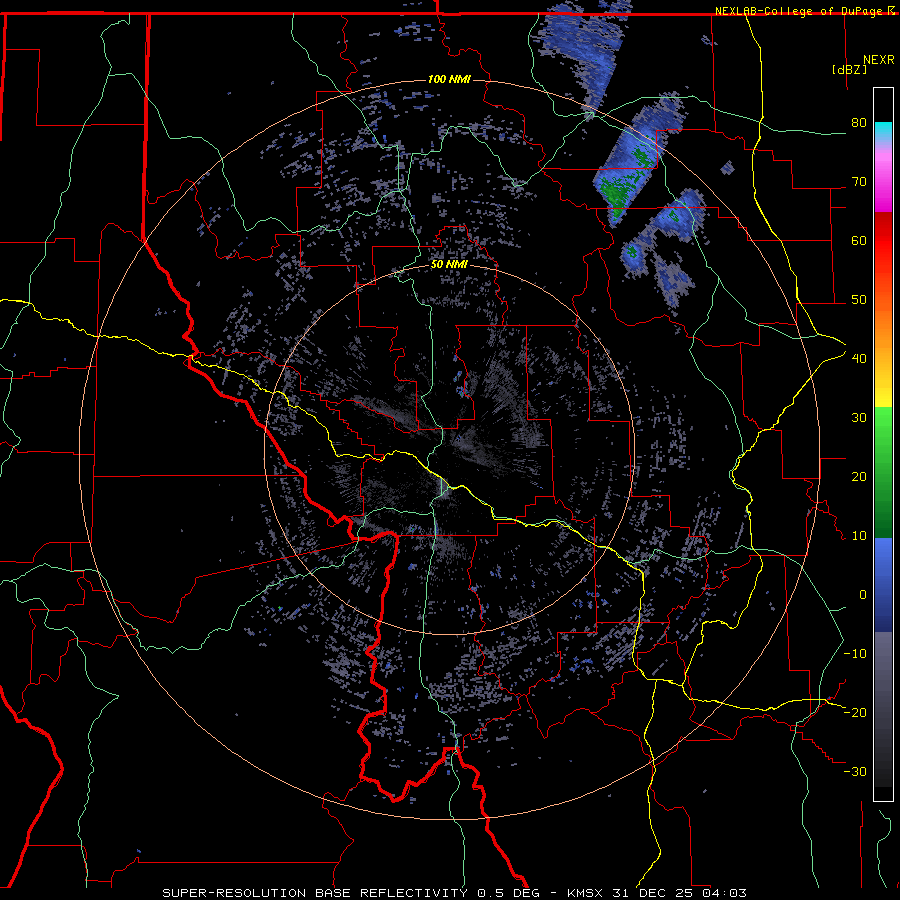Click the '0' value on the dBZ scale

(863, 595)
